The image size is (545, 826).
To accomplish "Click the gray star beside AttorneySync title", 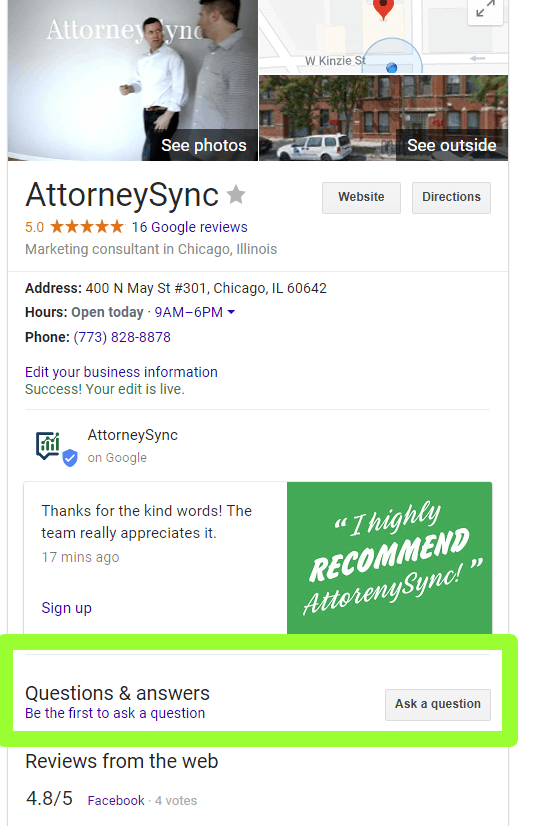I will 236,194.
